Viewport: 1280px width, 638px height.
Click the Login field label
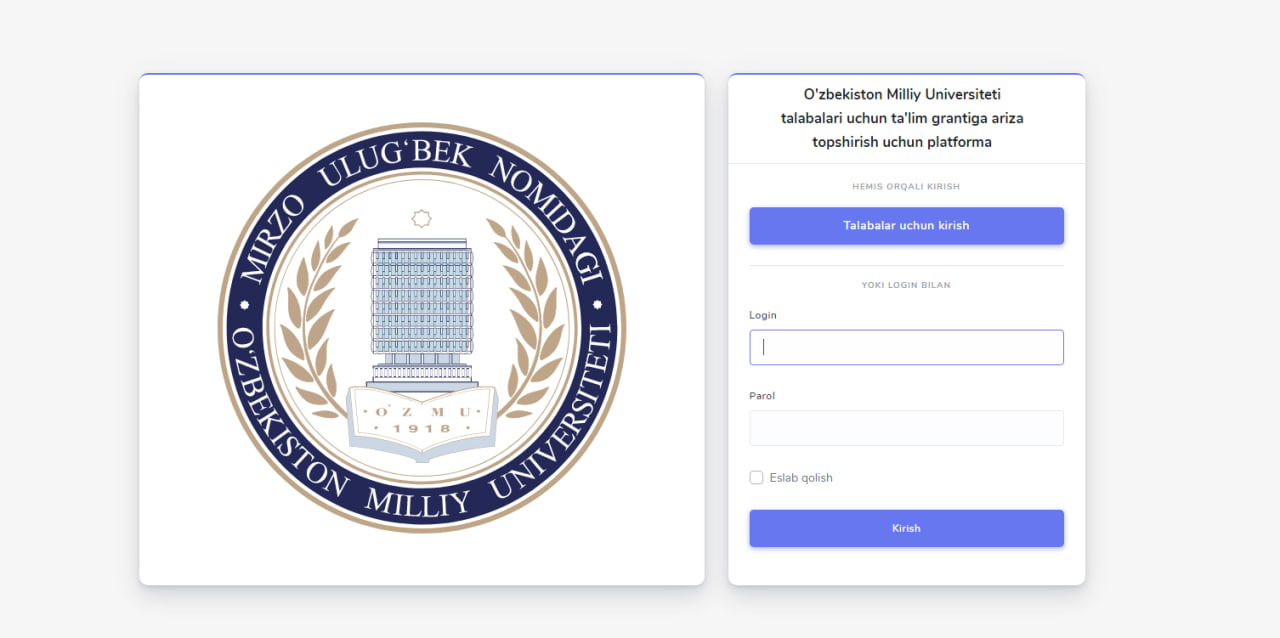pos(763,315)
